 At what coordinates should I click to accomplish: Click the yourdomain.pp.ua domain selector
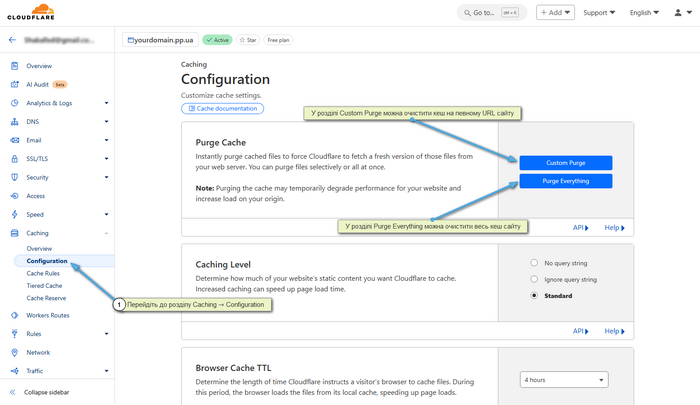click(x=160, y=40)
